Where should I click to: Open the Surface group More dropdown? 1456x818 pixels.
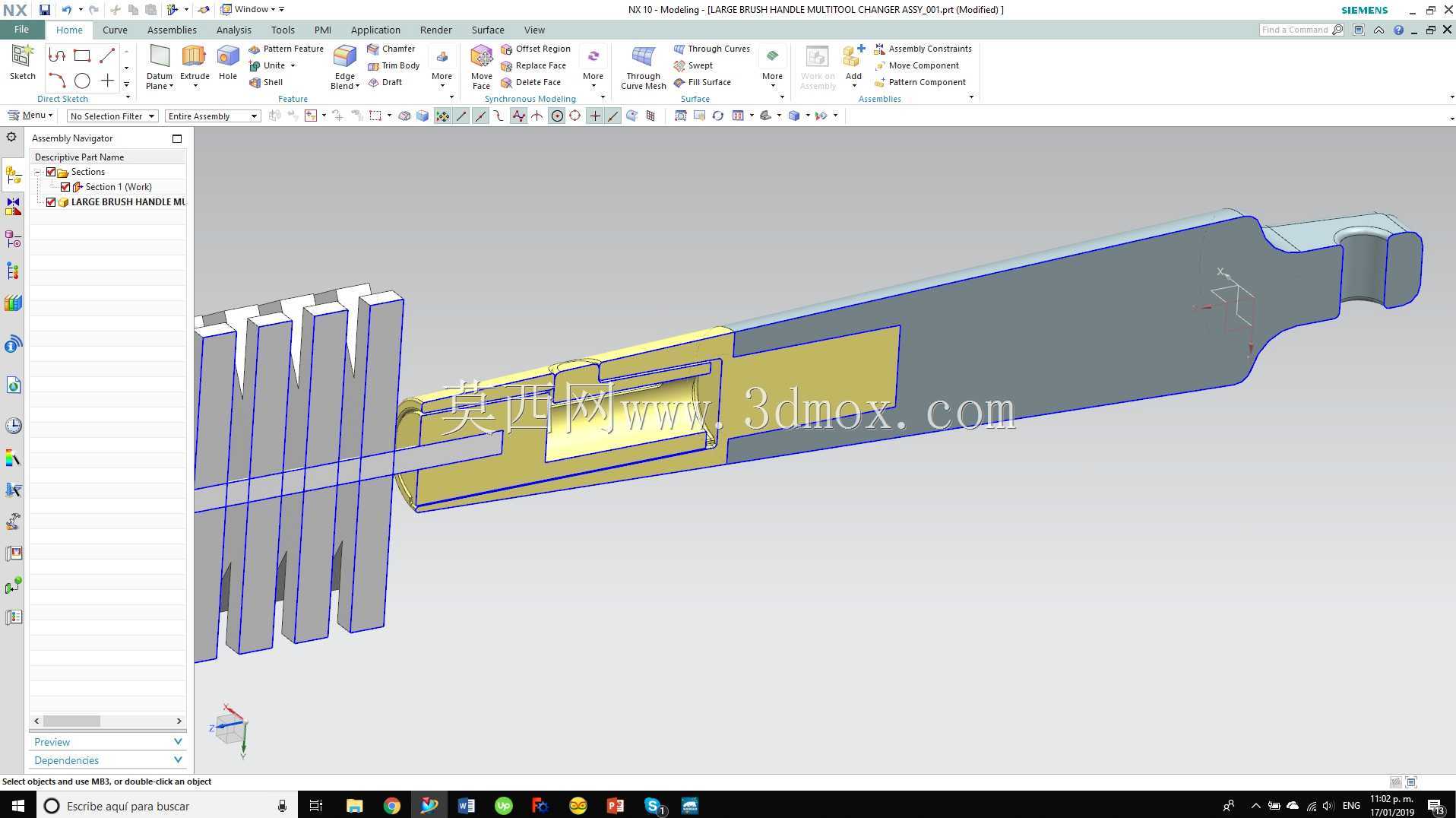click(x=772, y=67)
